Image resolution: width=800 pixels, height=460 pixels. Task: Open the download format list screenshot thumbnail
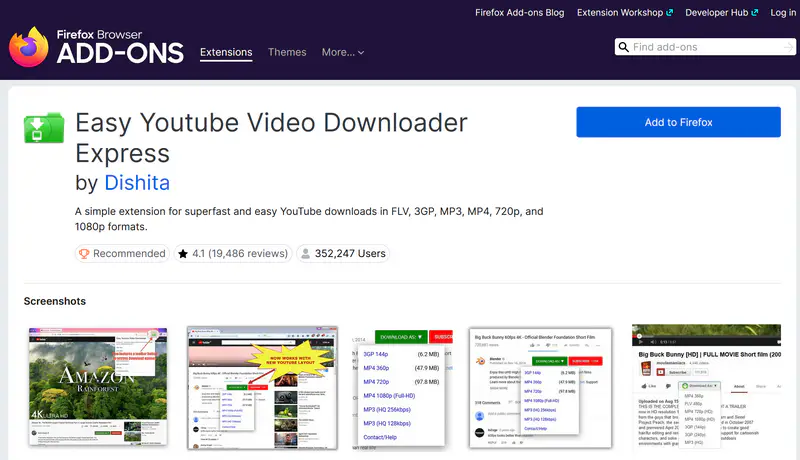pyautogui.click(x=402, y=388)
